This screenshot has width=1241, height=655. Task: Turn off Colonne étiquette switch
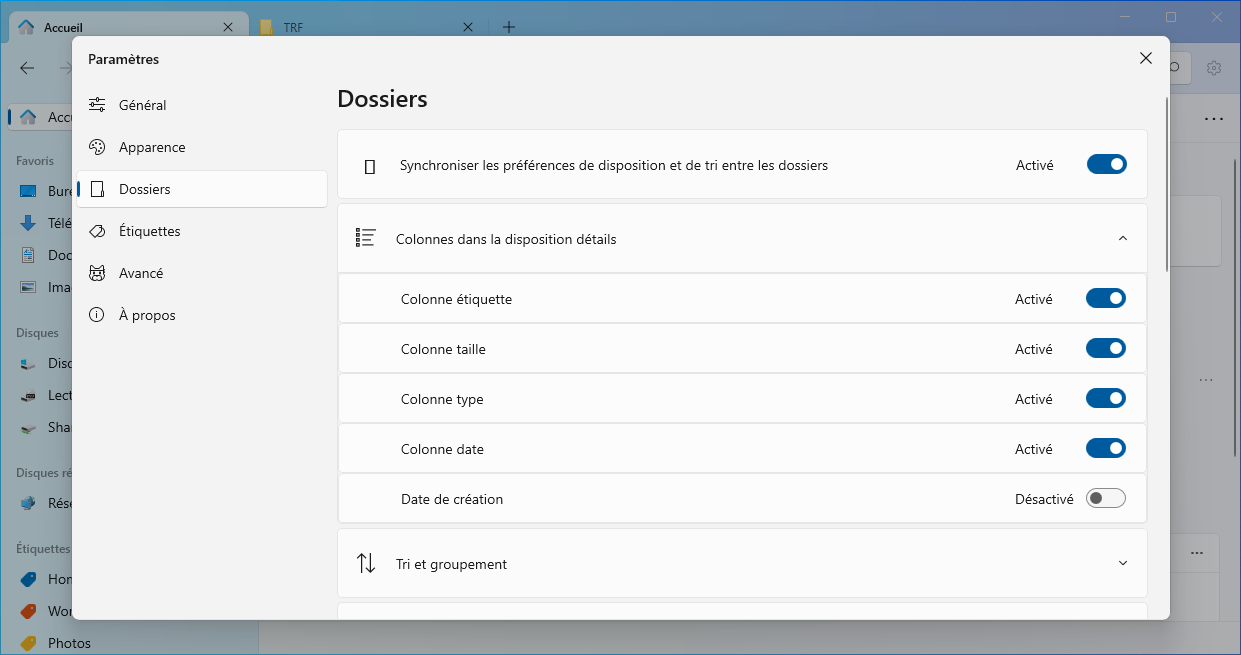click(x=1105, y=298)
